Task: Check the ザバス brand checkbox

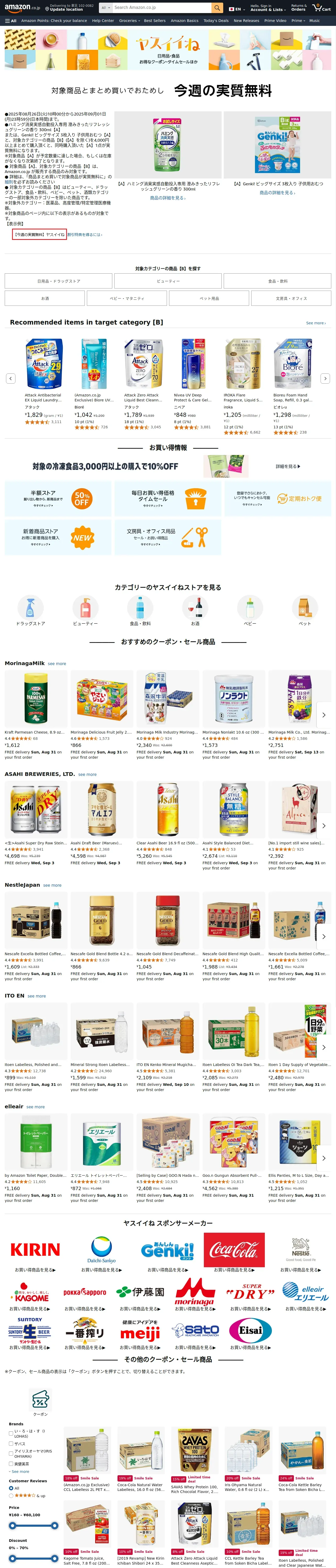Action: [11, 1443]
